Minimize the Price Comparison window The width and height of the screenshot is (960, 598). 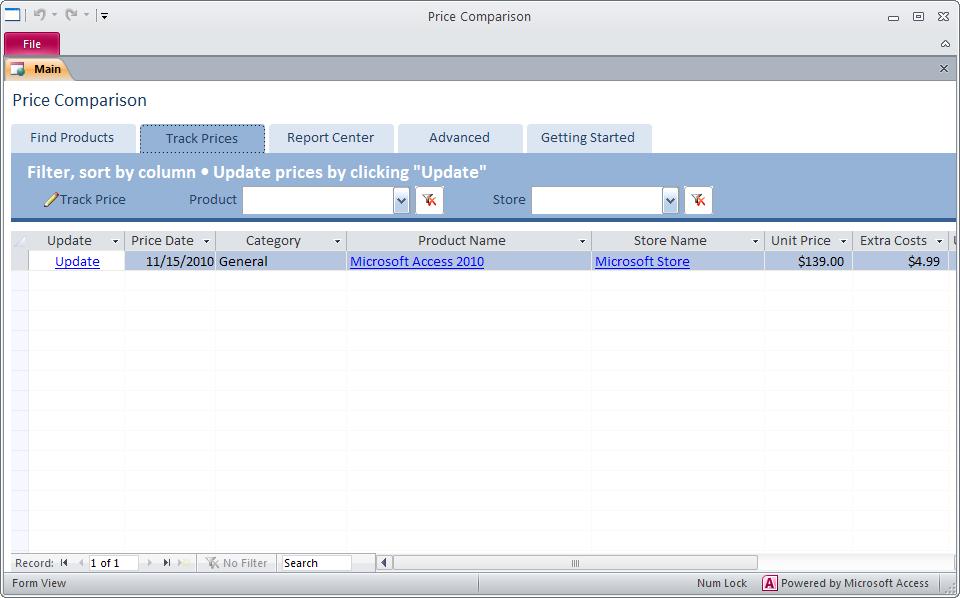pos(893,17)
